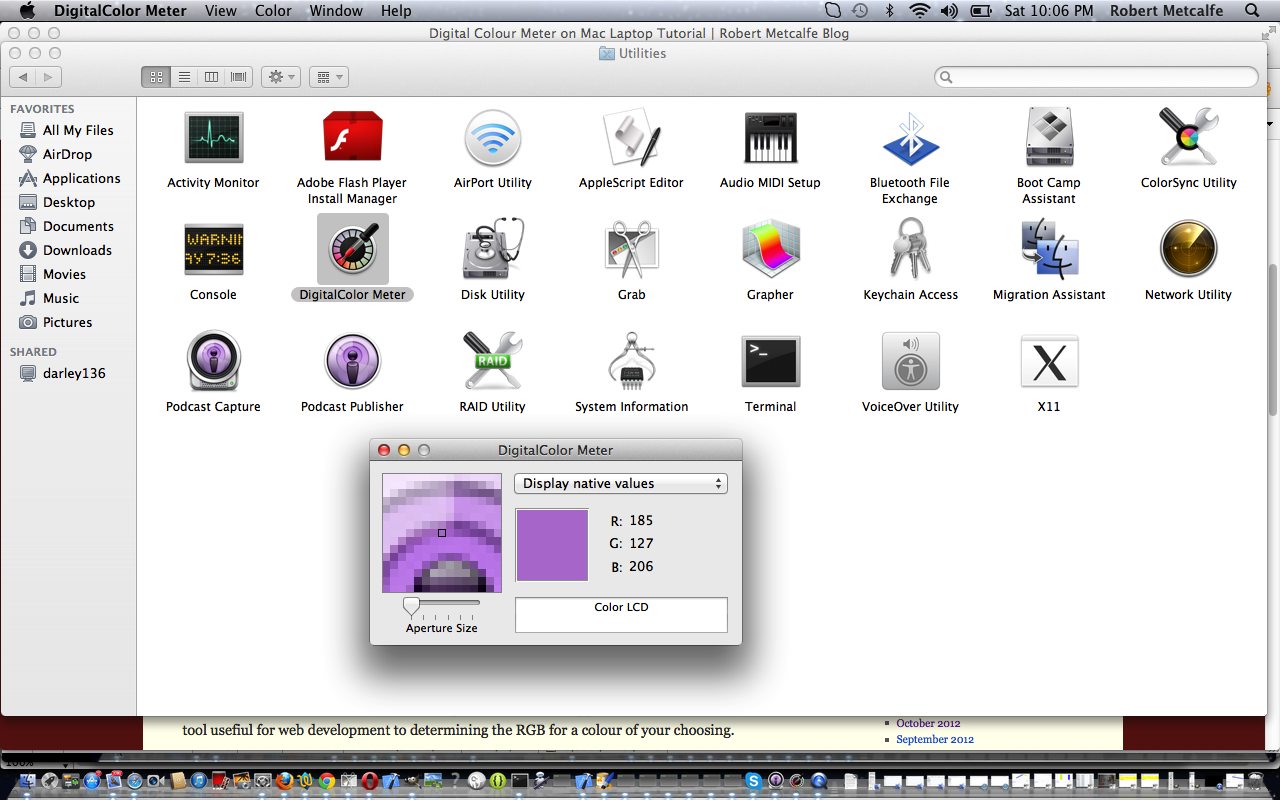Open the October 2012 archive link
Image resolution: width=1280 pixels, height=800 pixels.
(928, 723)
